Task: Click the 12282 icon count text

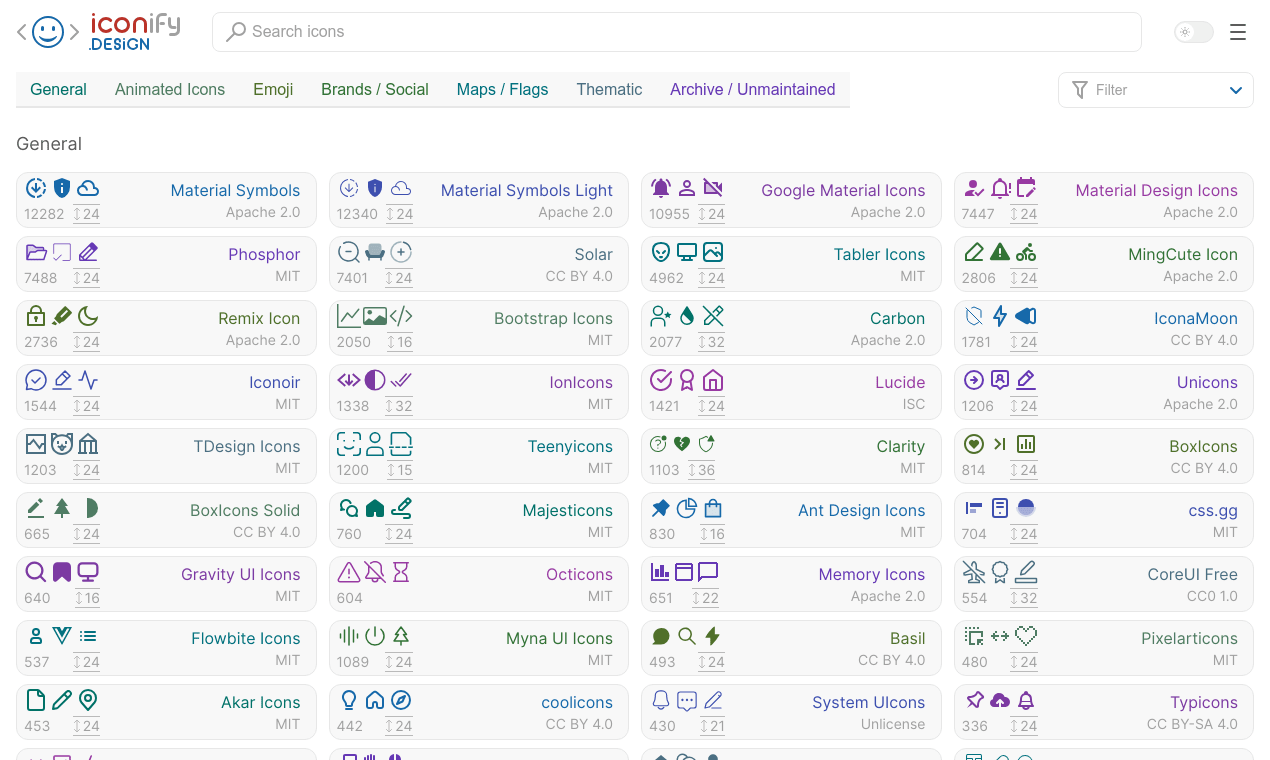Action: 44,214
